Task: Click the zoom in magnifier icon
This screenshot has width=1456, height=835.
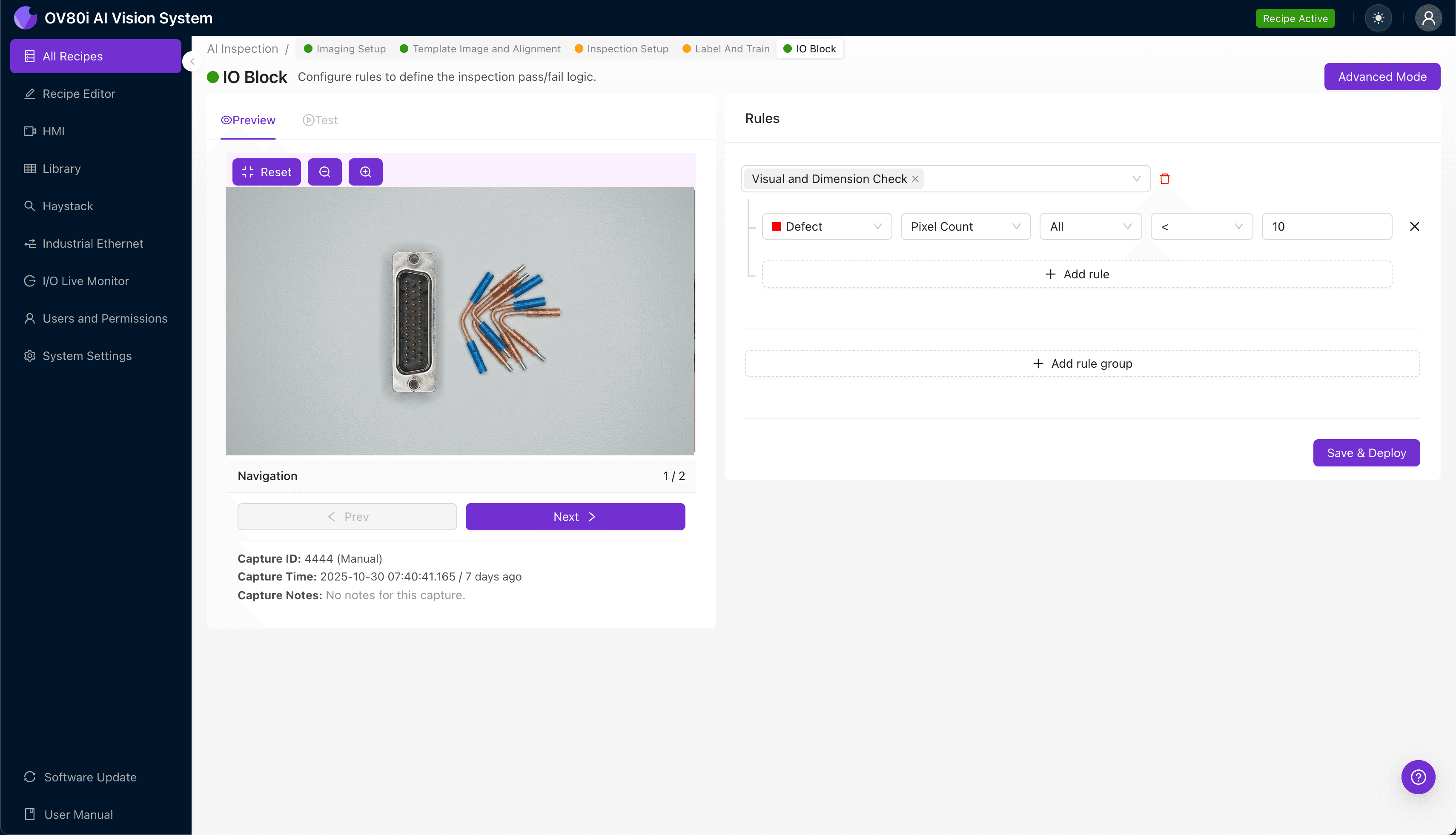Action: pyautogui.click(x=365, y=172)
